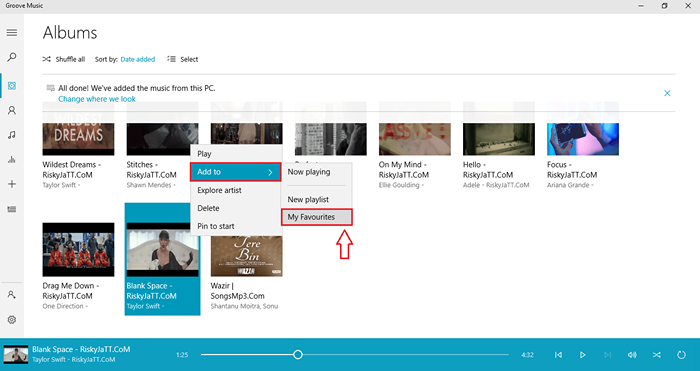Skip to next track
The image size is (700, 371).
(x=607, y=355)
